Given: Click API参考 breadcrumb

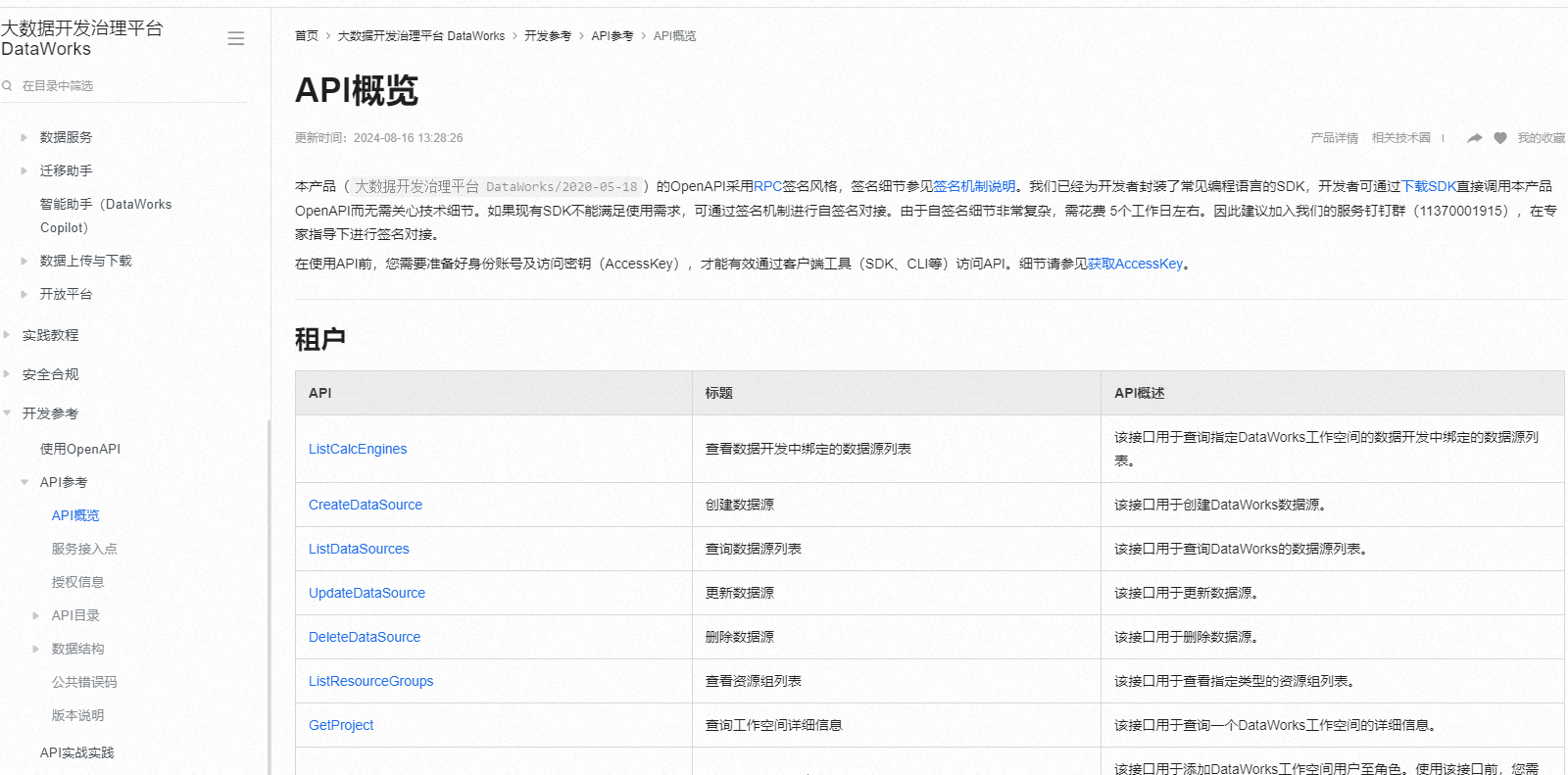Looking at the screenshot, I should click(x=612, y=36).
